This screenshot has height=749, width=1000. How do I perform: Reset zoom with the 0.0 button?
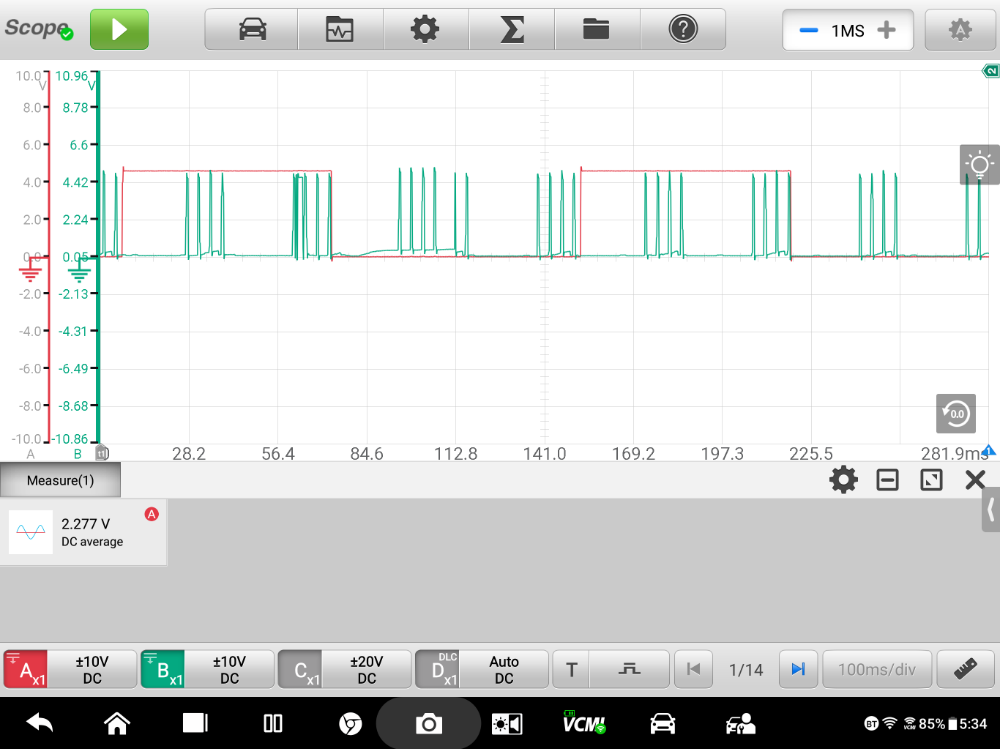point(955,413)
